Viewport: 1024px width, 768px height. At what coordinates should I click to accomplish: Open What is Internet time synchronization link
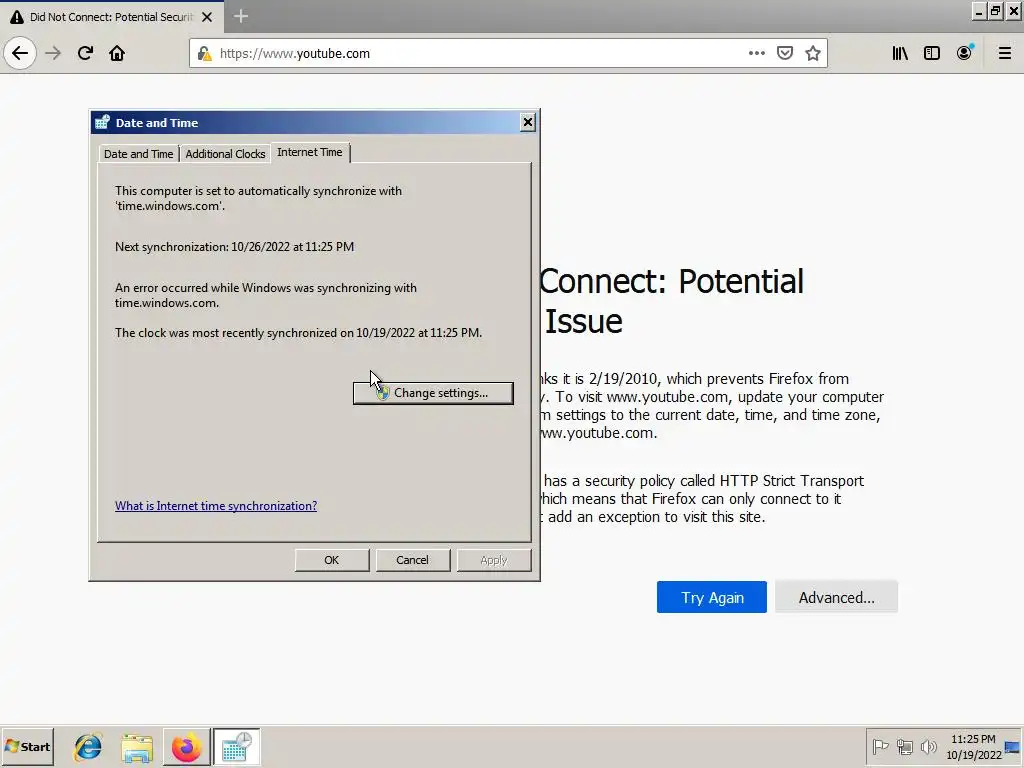(x=216, y=505)
